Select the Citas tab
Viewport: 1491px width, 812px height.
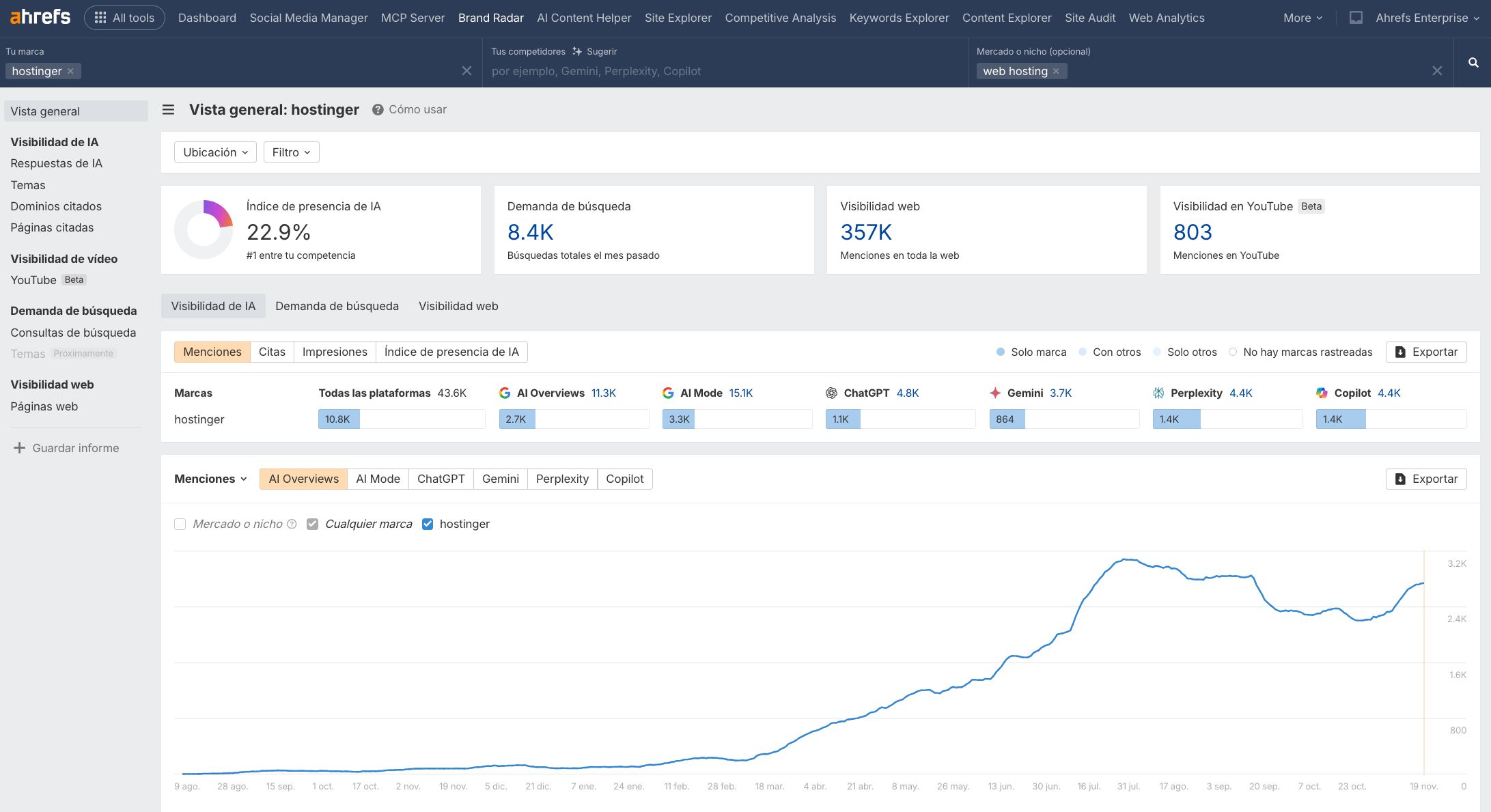(272, 352)
